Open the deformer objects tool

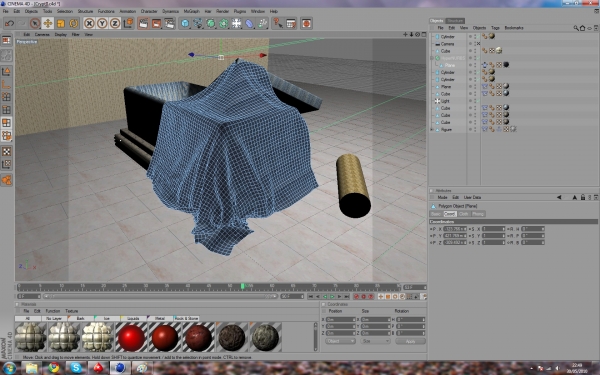pyautogui.click(x=249, y=24)
